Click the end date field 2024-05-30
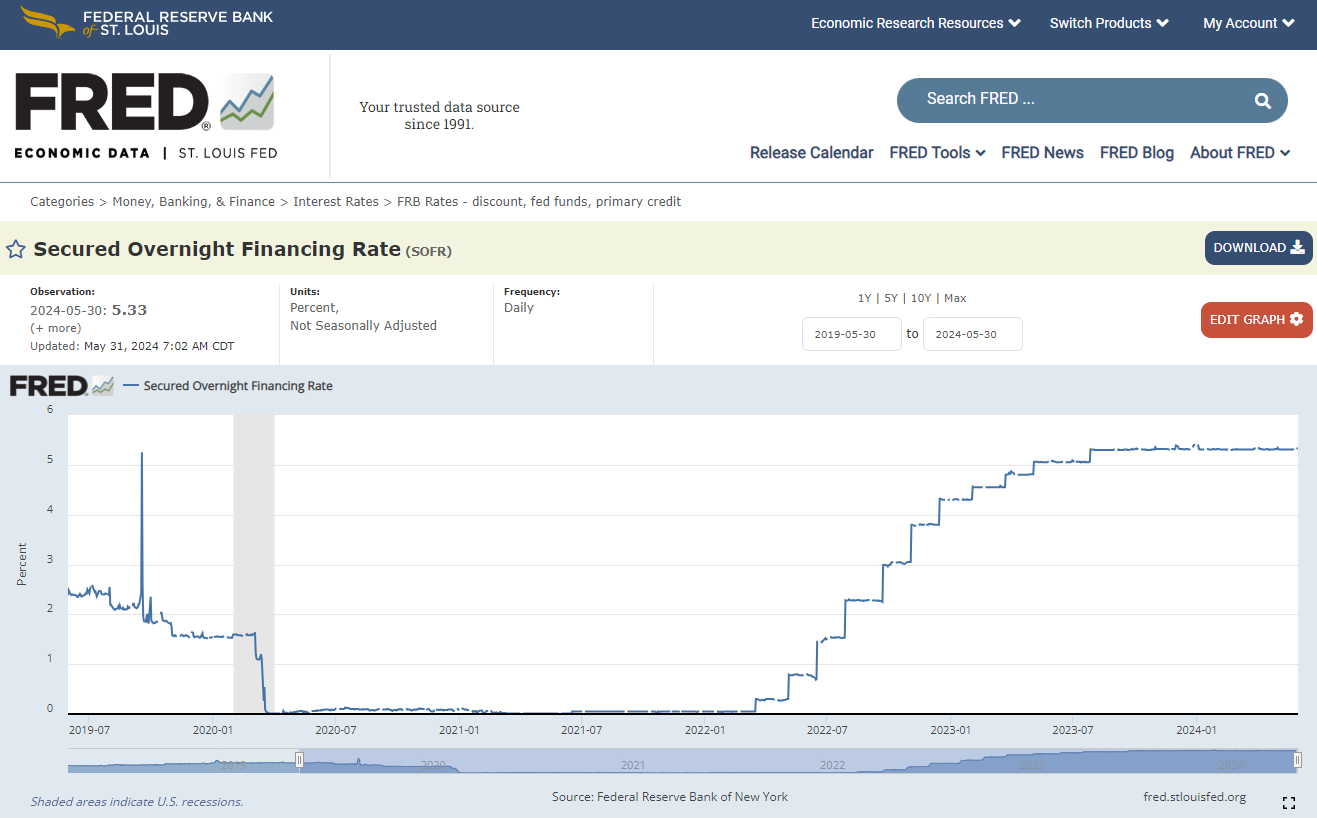This screenshot has height=818, width=1317. pyautogui.click(x=973, y=334)
